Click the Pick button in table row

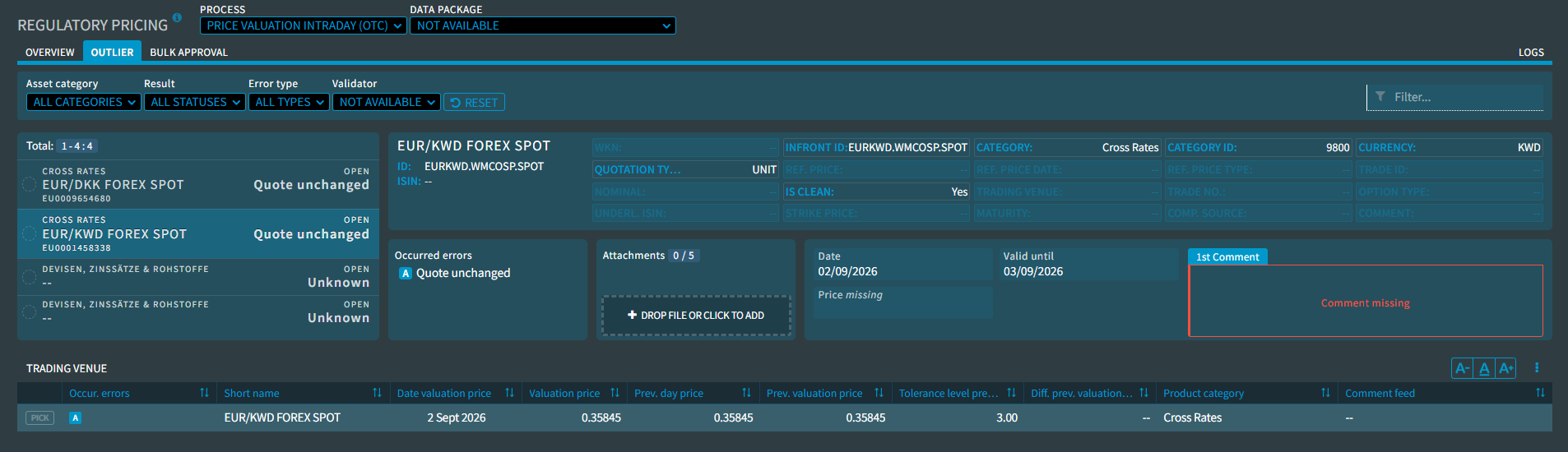[39, 417]
